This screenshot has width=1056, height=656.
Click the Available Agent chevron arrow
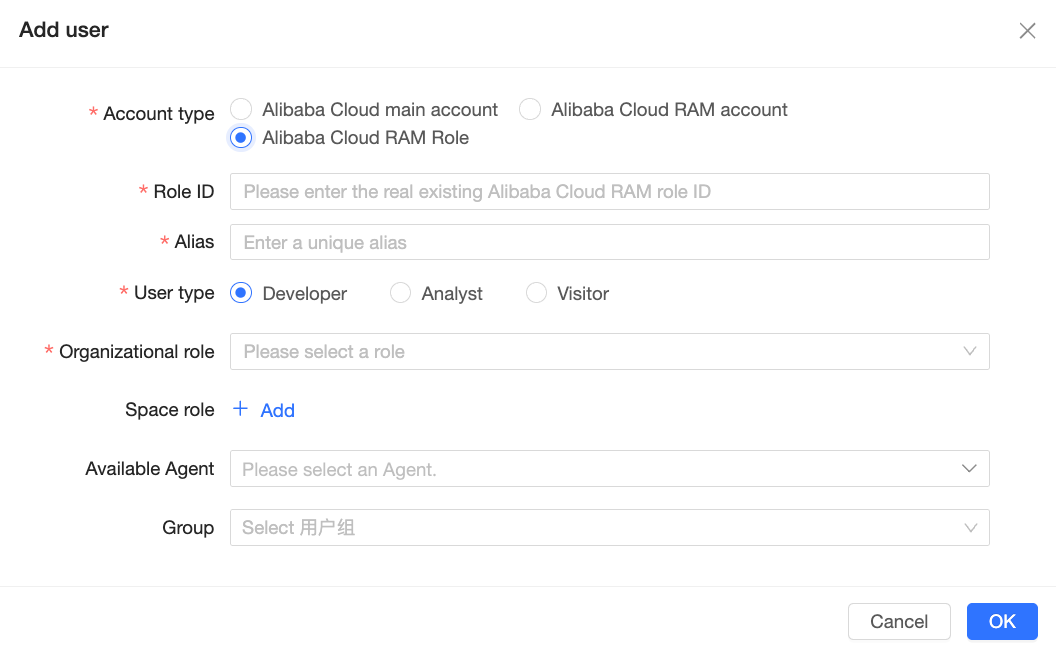point(970,468)
